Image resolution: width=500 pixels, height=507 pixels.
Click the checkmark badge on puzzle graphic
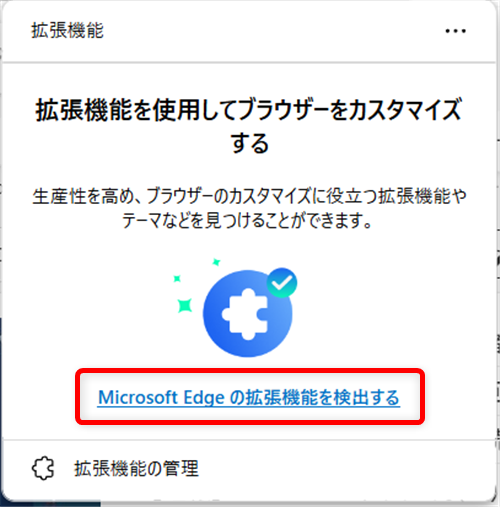282,283
